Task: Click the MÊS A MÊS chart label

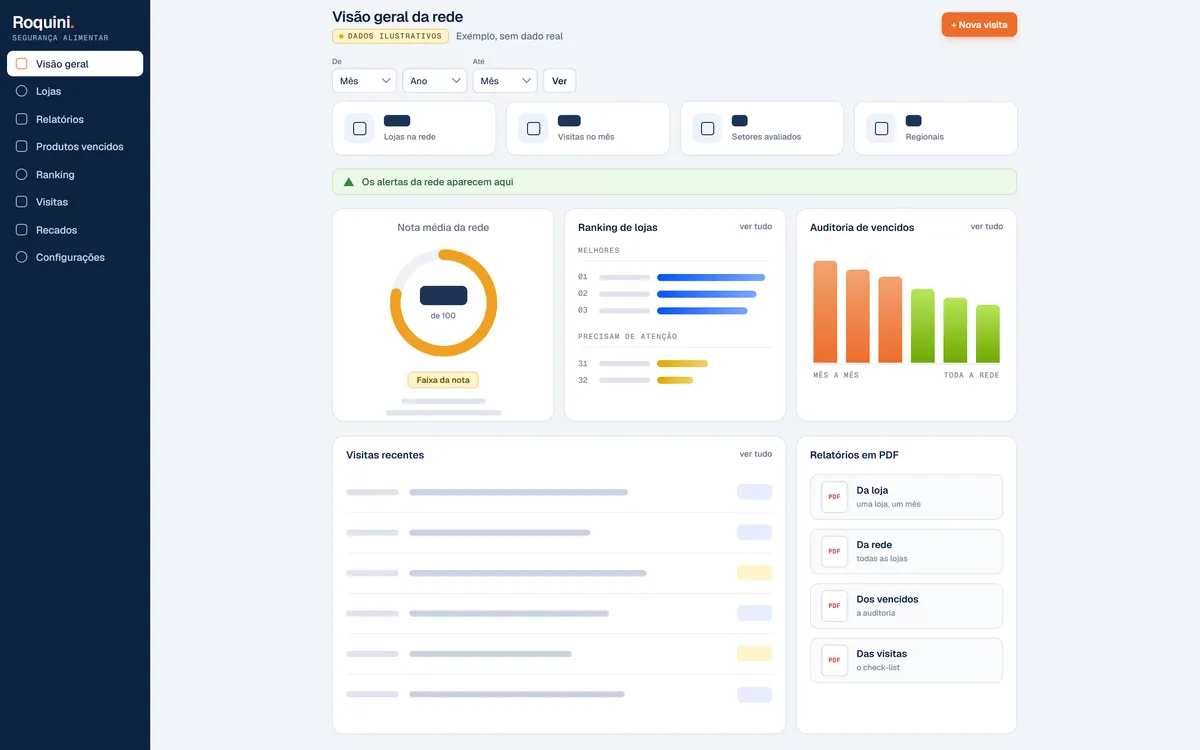Action: pyautogui.click(x=836, y=375)
